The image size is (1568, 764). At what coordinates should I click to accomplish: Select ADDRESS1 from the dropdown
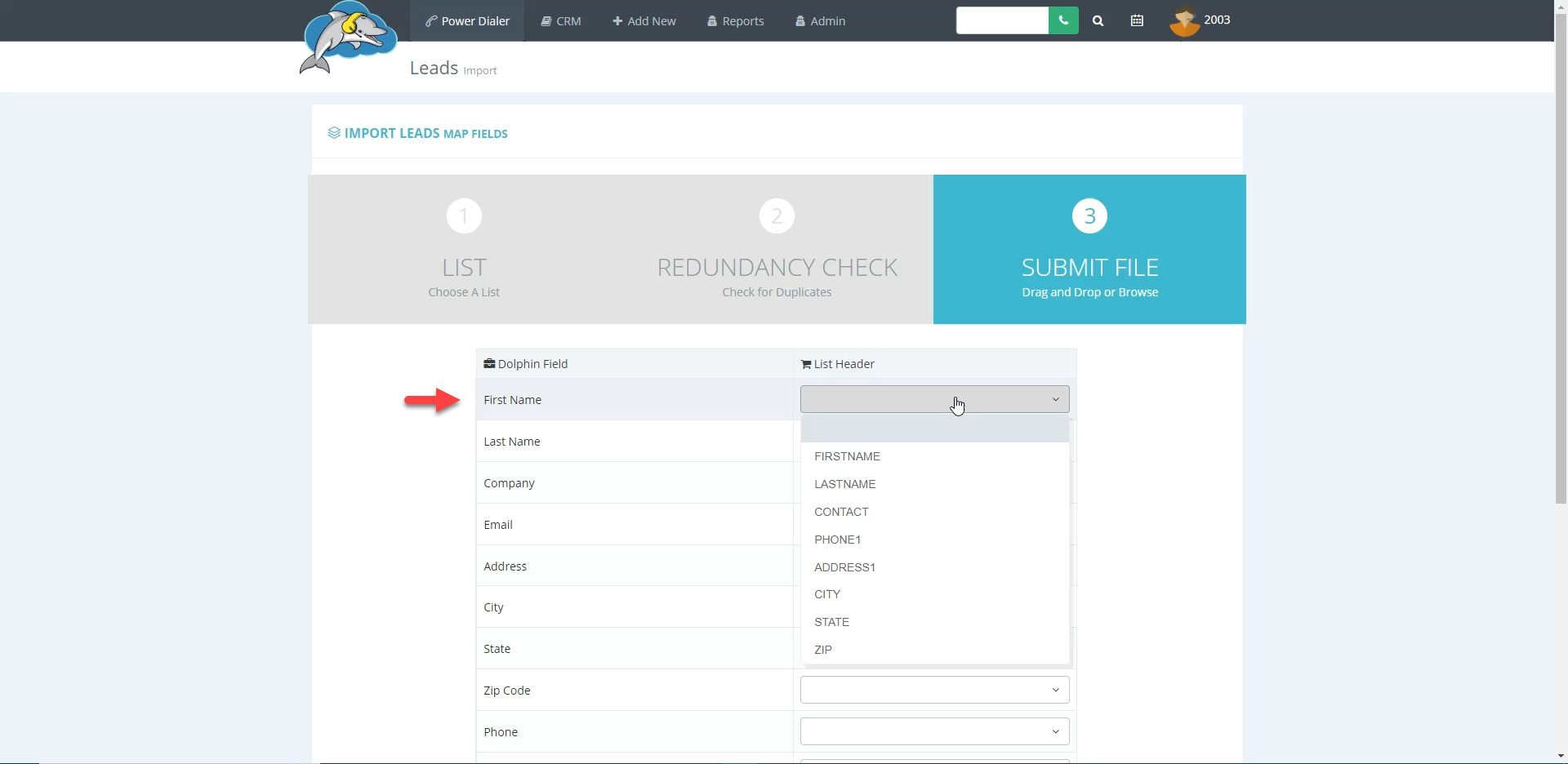pos(935,567)
